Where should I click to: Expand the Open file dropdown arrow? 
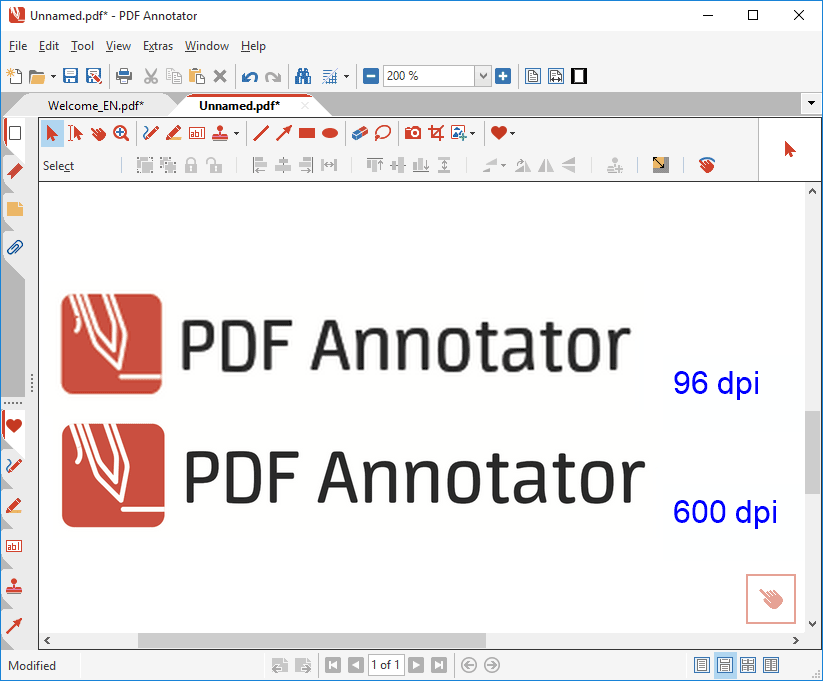[x=53, y=76]
